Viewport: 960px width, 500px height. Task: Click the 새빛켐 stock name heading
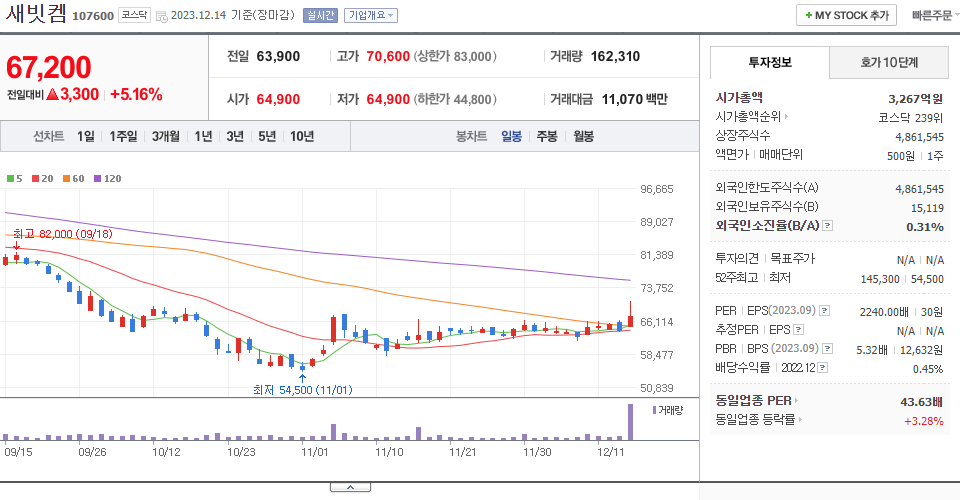(36, 13)
